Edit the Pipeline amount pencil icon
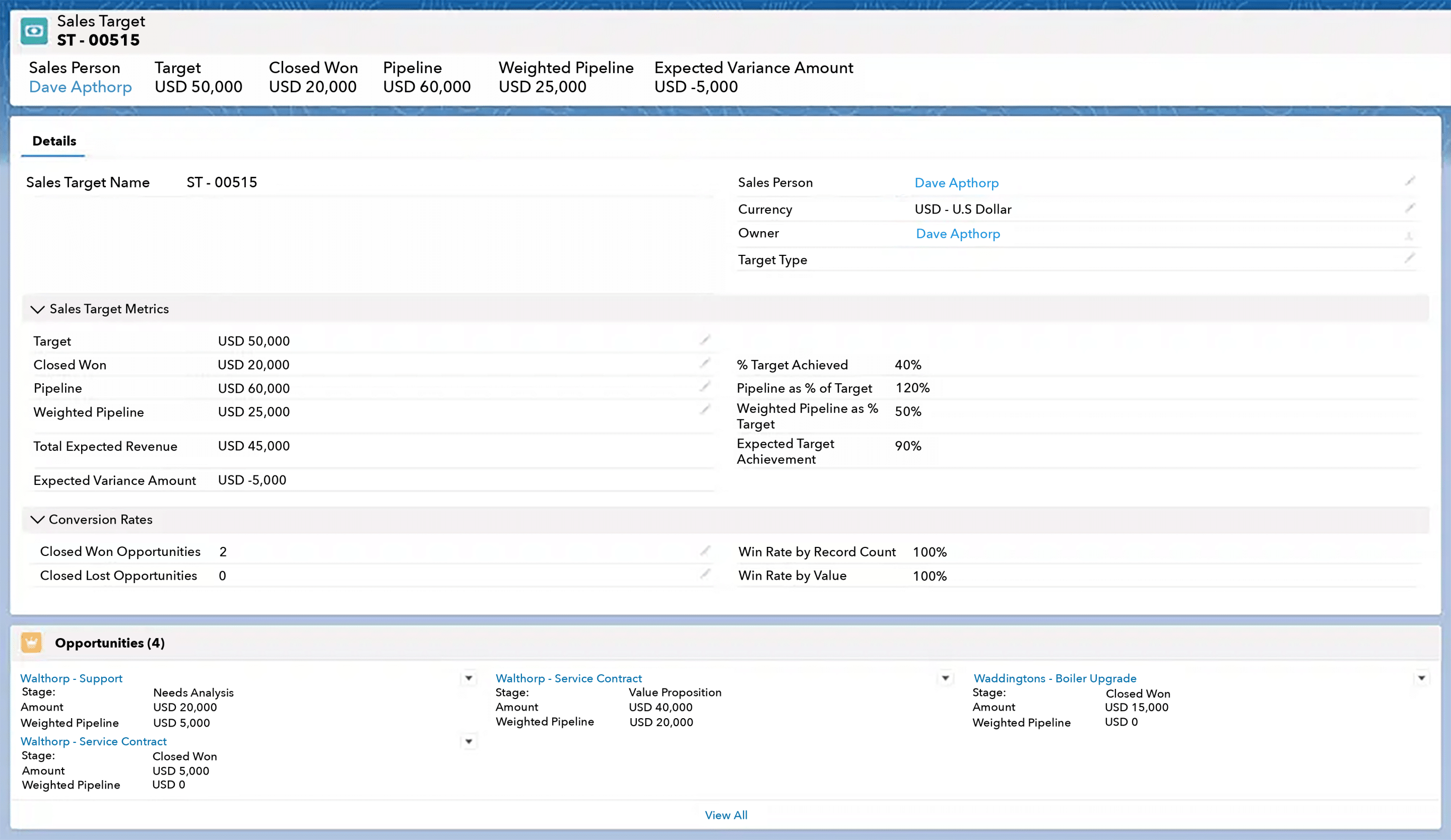This screenshot has height=840, width=1451. click(x=705, y=387)
